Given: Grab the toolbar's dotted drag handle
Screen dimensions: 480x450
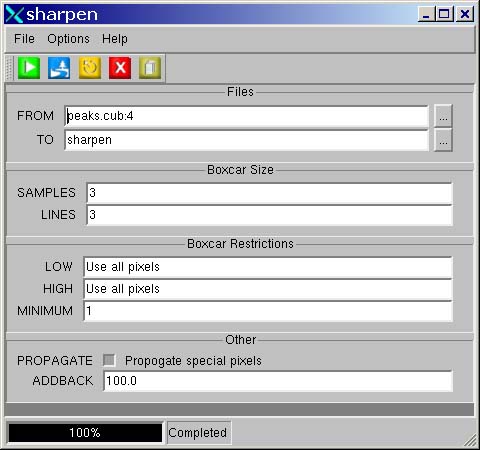Looking at the screenshot, I should tap(9, 68).
